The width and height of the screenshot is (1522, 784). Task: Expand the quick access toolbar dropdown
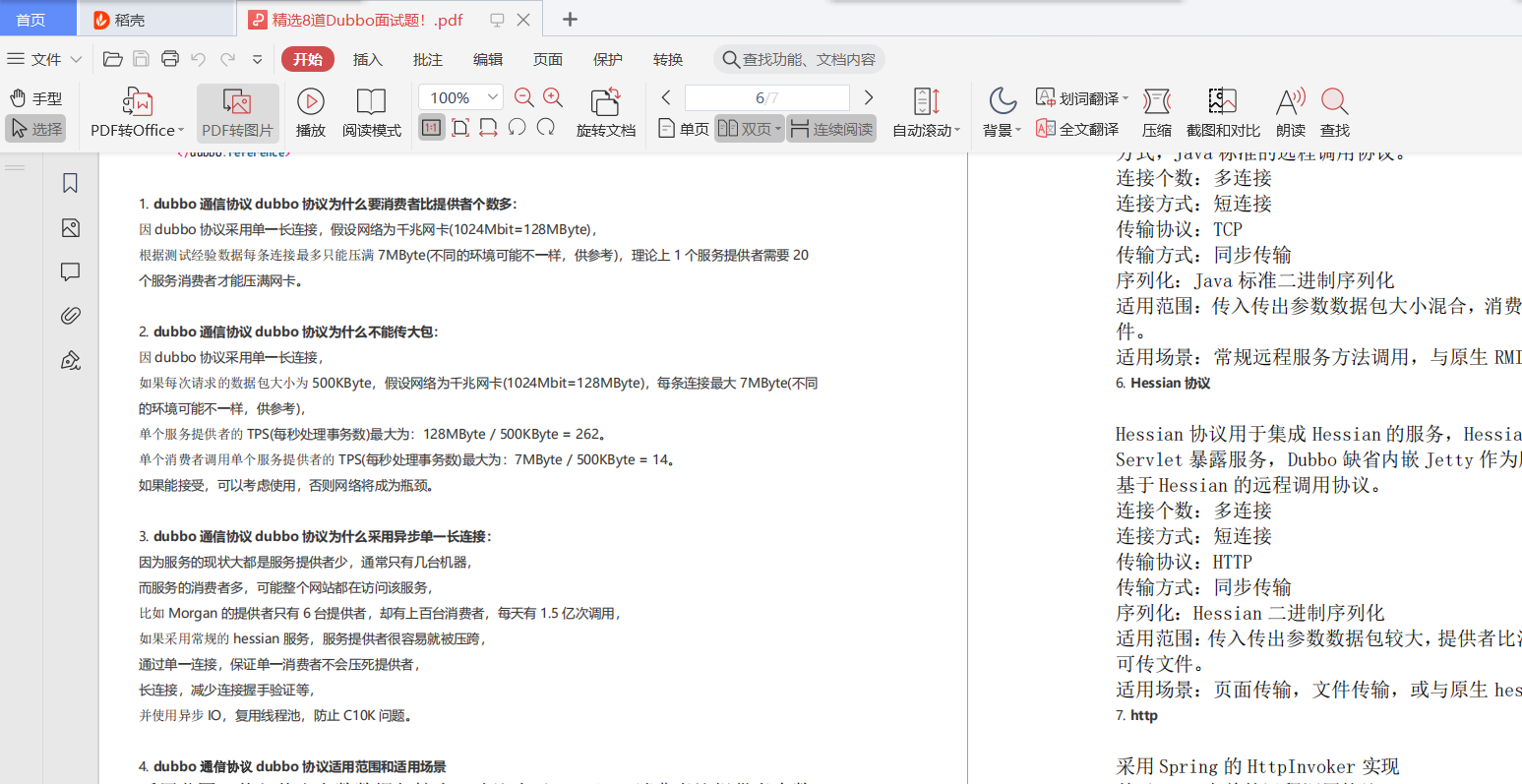(257, 59)
